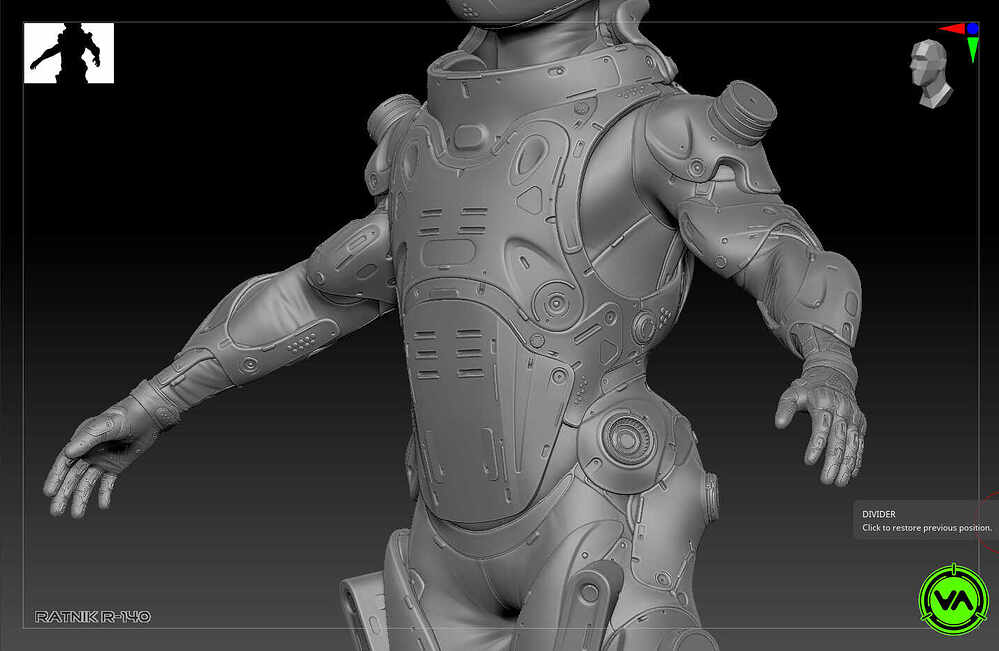The image size is (999, 651).
Task: Click the RATNIK R-140 title label
Action: pyautogui.click(x=93, y=617)
